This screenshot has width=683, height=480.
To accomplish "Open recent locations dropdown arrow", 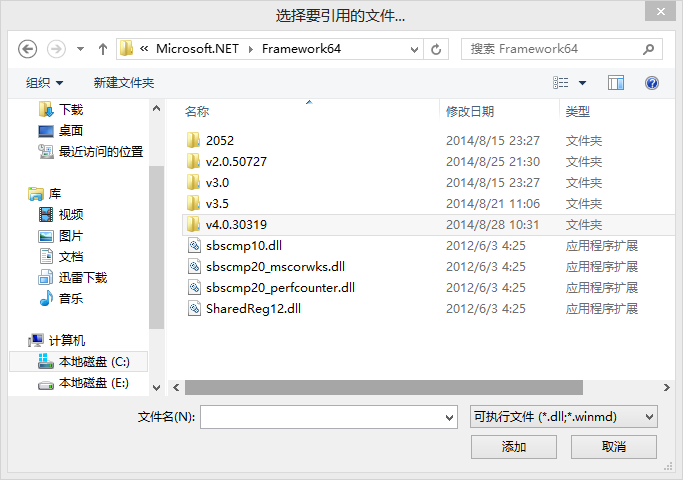I will 80,49.
